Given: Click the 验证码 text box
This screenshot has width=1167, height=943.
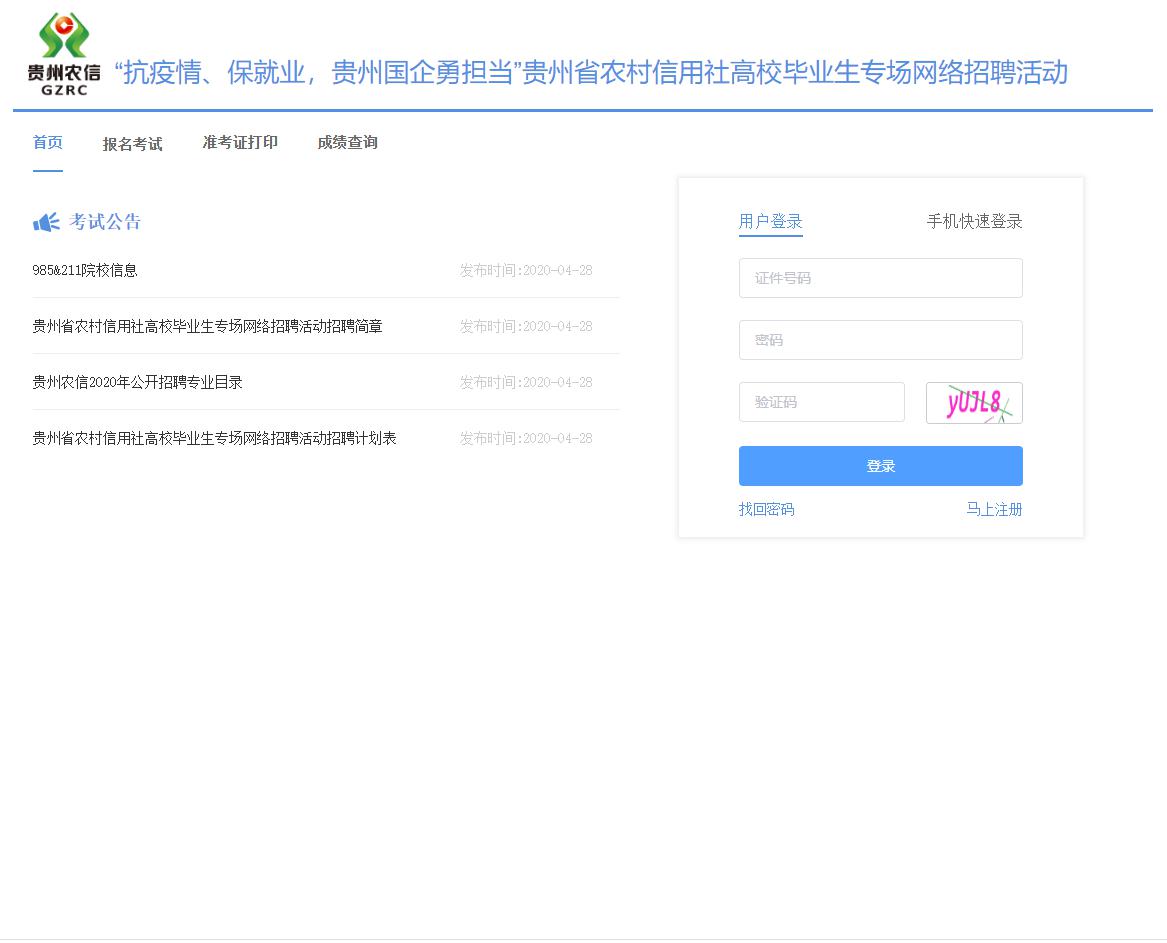Looking at the screenshot, I should click(x=821, y=402).
